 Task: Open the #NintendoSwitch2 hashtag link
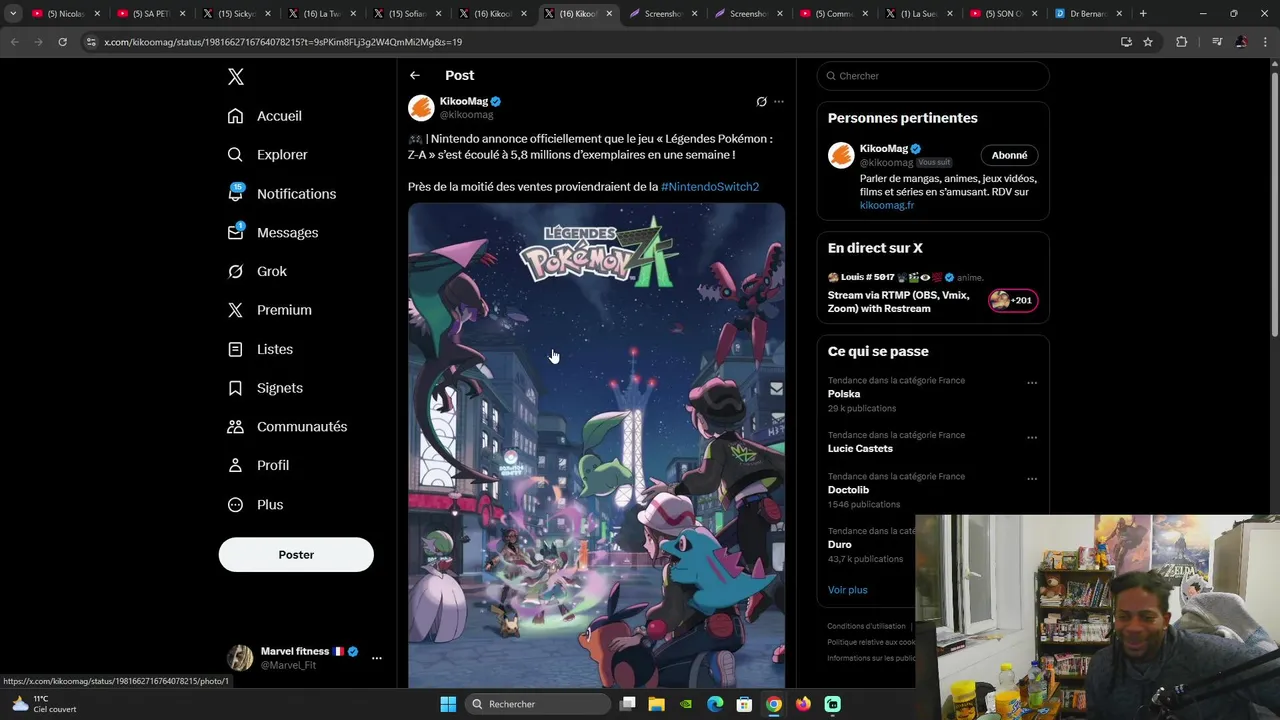point(710,187)
